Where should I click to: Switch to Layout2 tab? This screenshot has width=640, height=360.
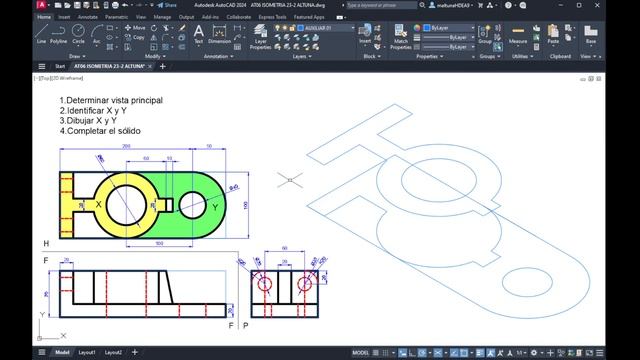pos(113,352)
